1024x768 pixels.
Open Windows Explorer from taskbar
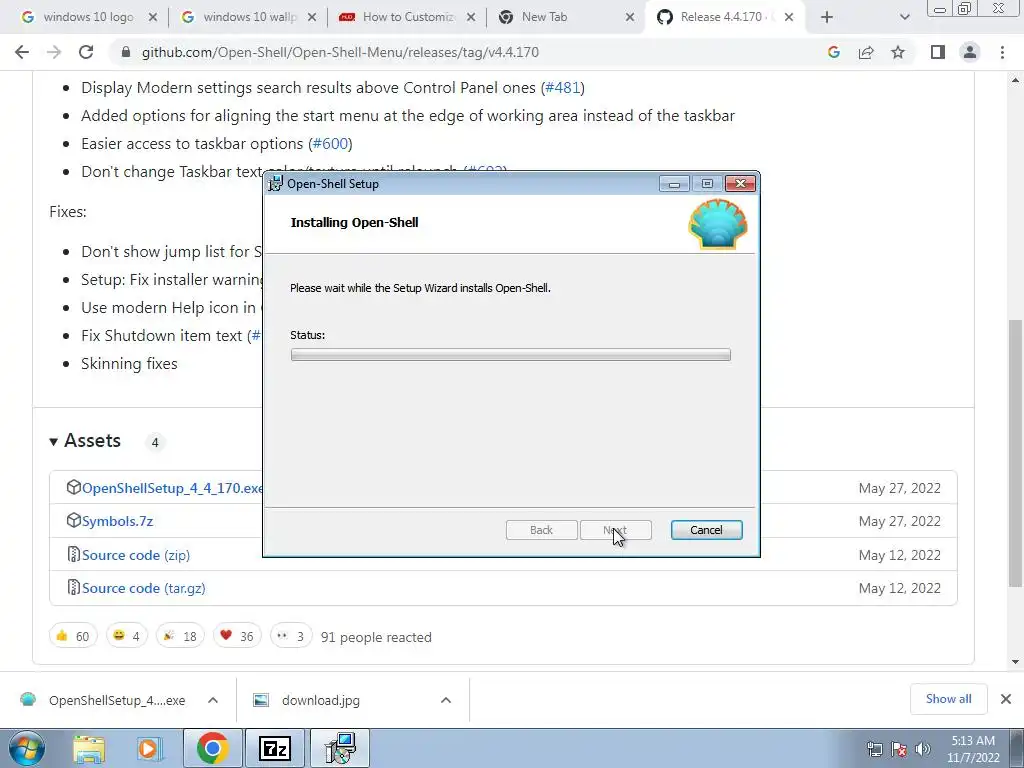point(88,749)
